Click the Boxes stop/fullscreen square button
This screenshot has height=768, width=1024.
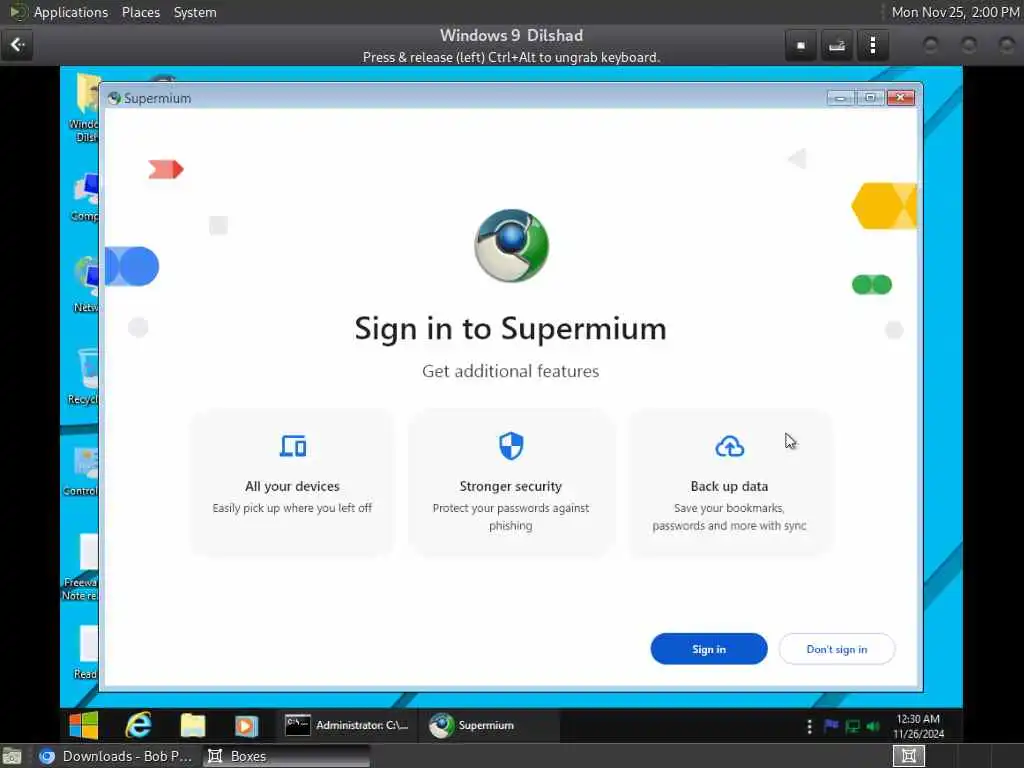tap(801, 46)
